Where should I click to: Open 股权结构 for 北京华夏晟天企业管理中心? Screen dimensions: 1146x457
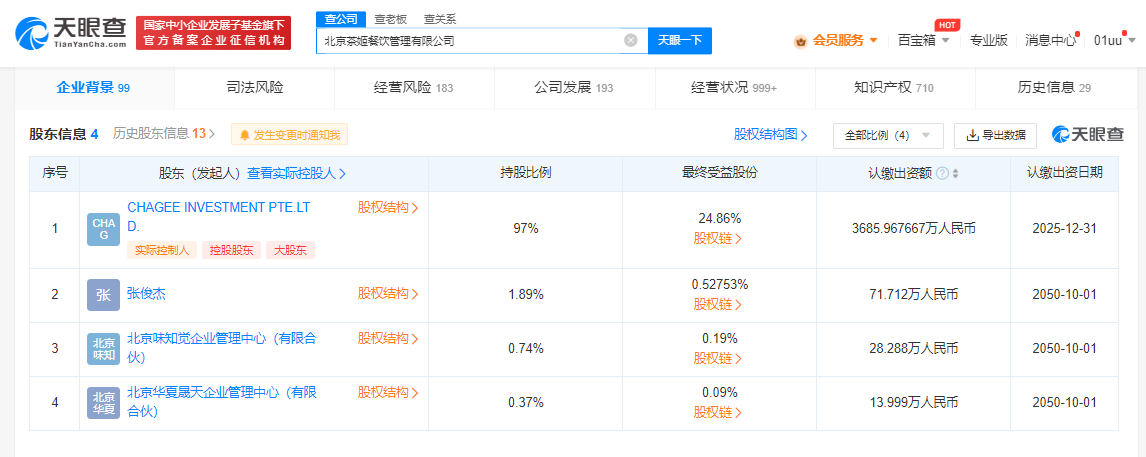coord(388,392)
